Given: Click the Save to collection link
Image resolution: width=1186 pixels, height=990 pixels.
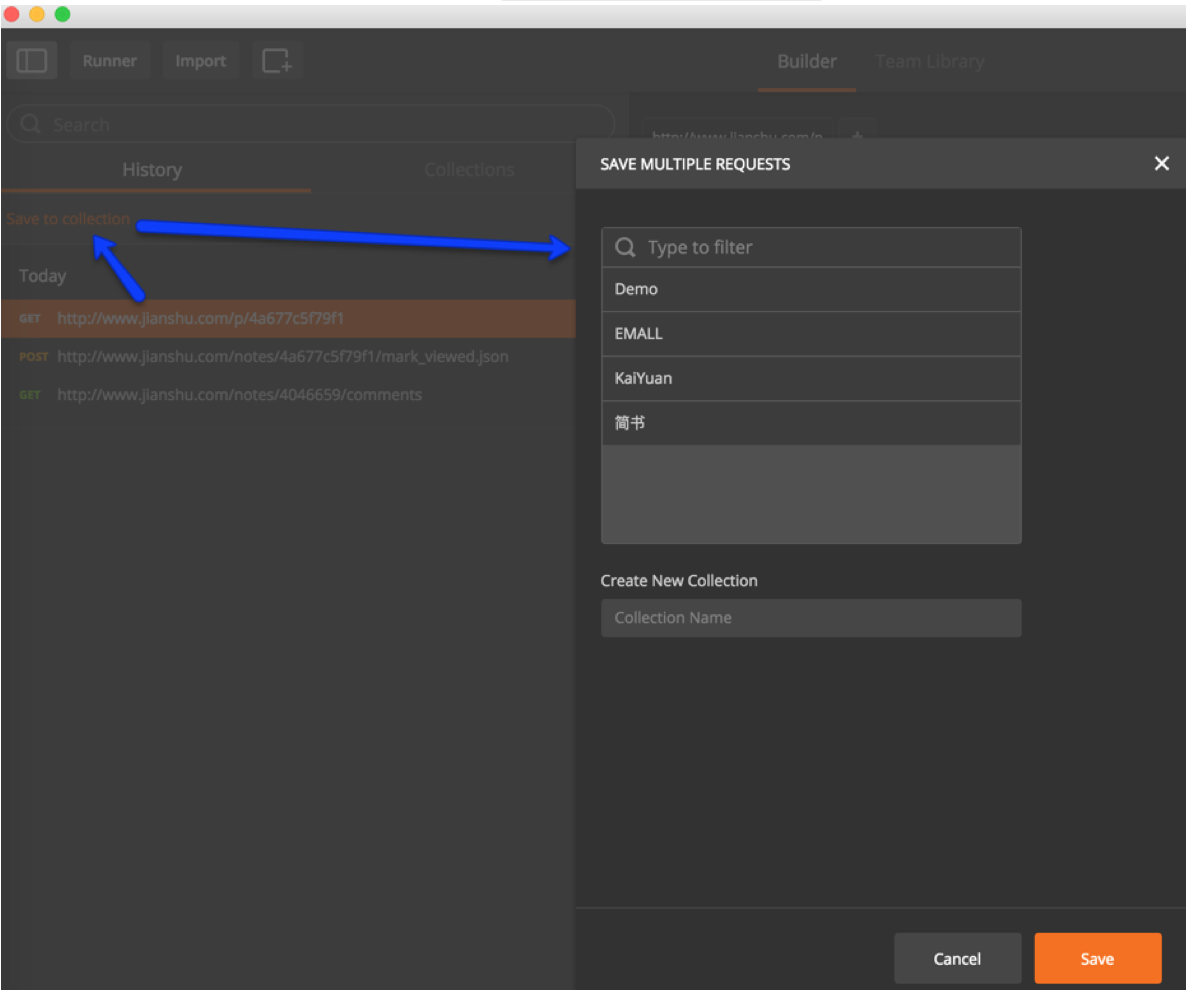Looking at the screenshot, I should point(68,219).
